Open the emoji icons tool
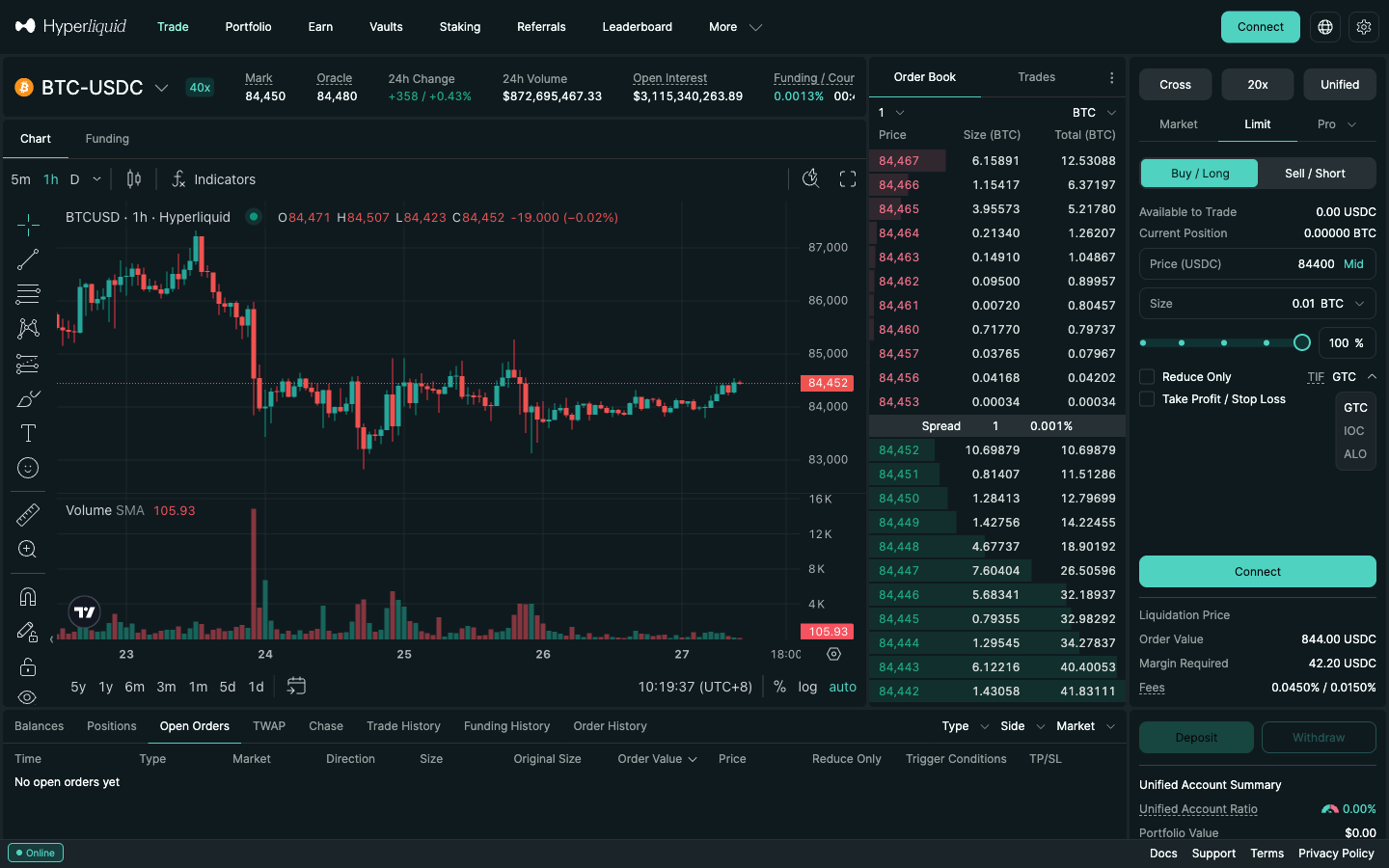 (x=28, y=468)
